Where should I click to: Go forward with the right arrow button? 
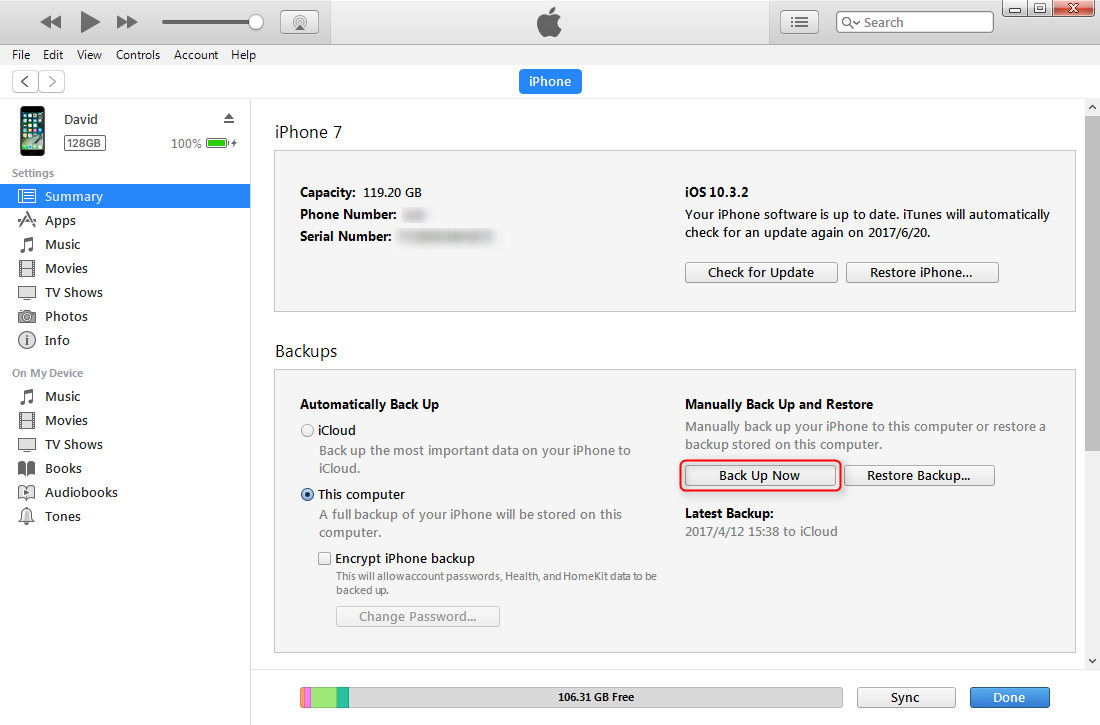[x=52, y=81]
